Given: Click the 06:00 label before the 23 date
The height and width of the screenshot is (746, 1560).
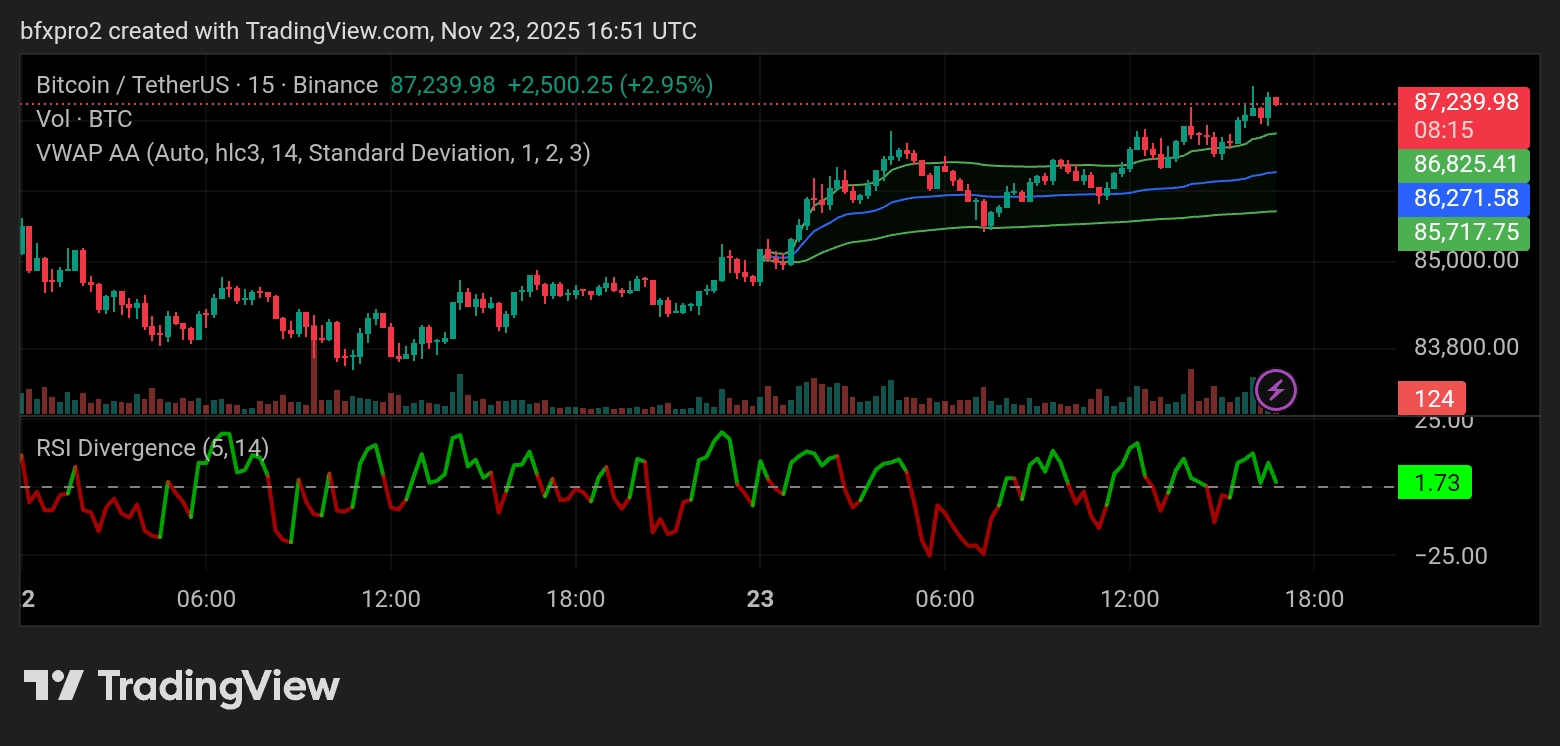Looking at the screenshot, I should click(x=206, y=599).
